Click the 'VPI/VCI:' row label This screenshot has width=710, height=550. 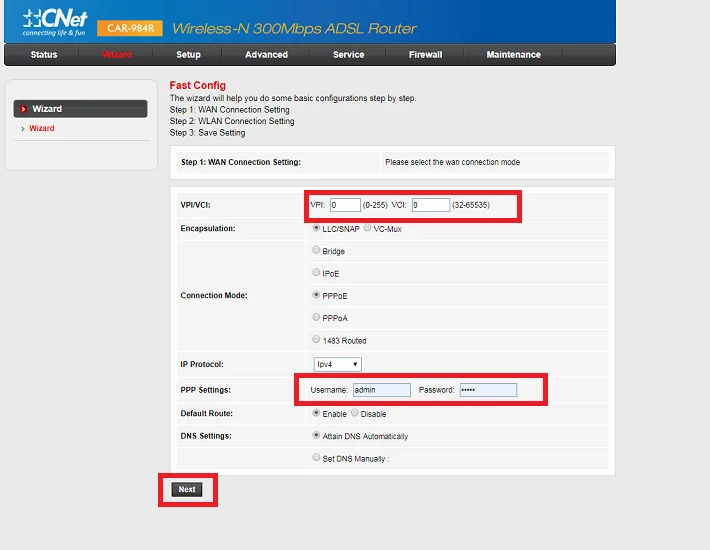click(x=195, y=205)
